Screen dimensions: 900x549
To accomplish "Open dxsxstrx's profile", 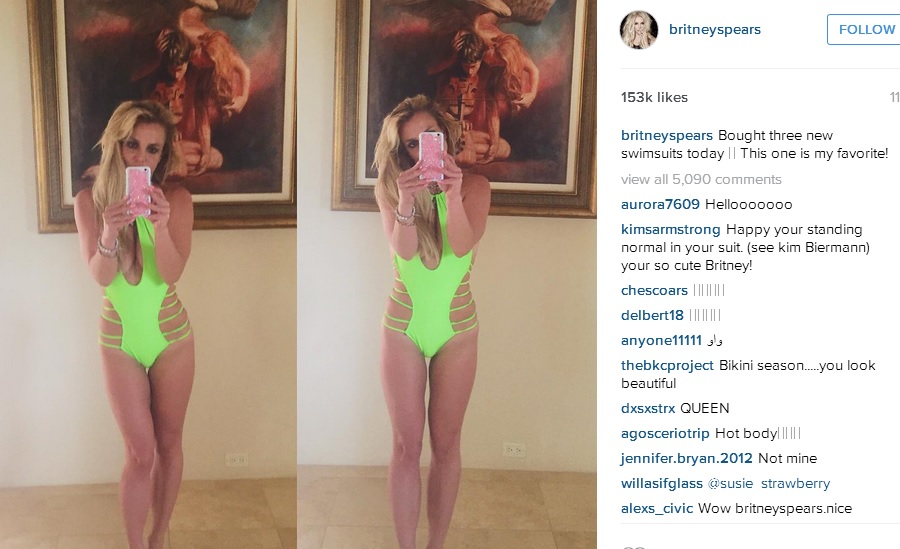I will (648, 408).
